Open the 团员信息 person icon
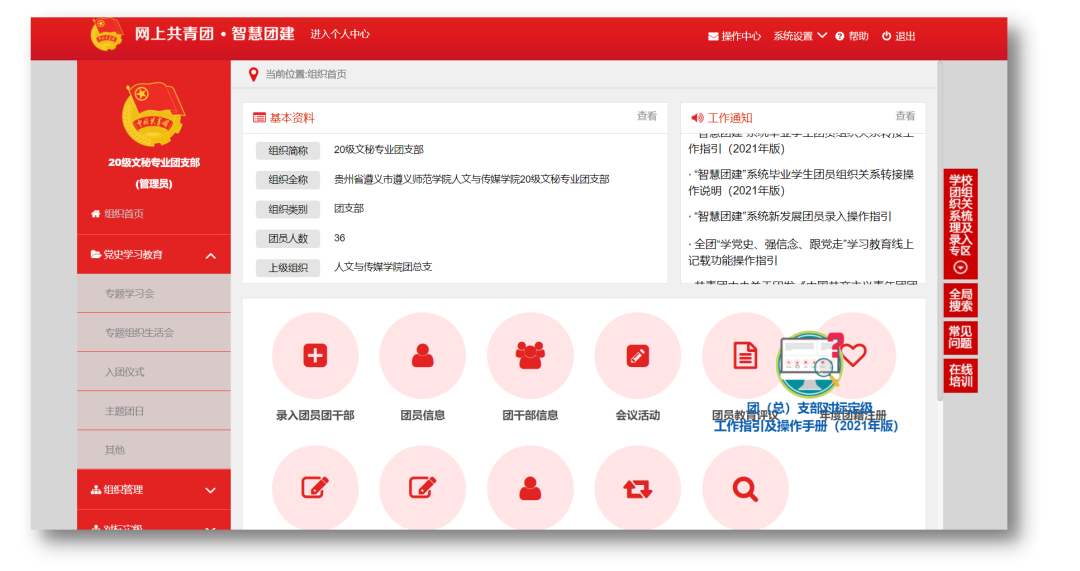 click(x=422, y=355)
